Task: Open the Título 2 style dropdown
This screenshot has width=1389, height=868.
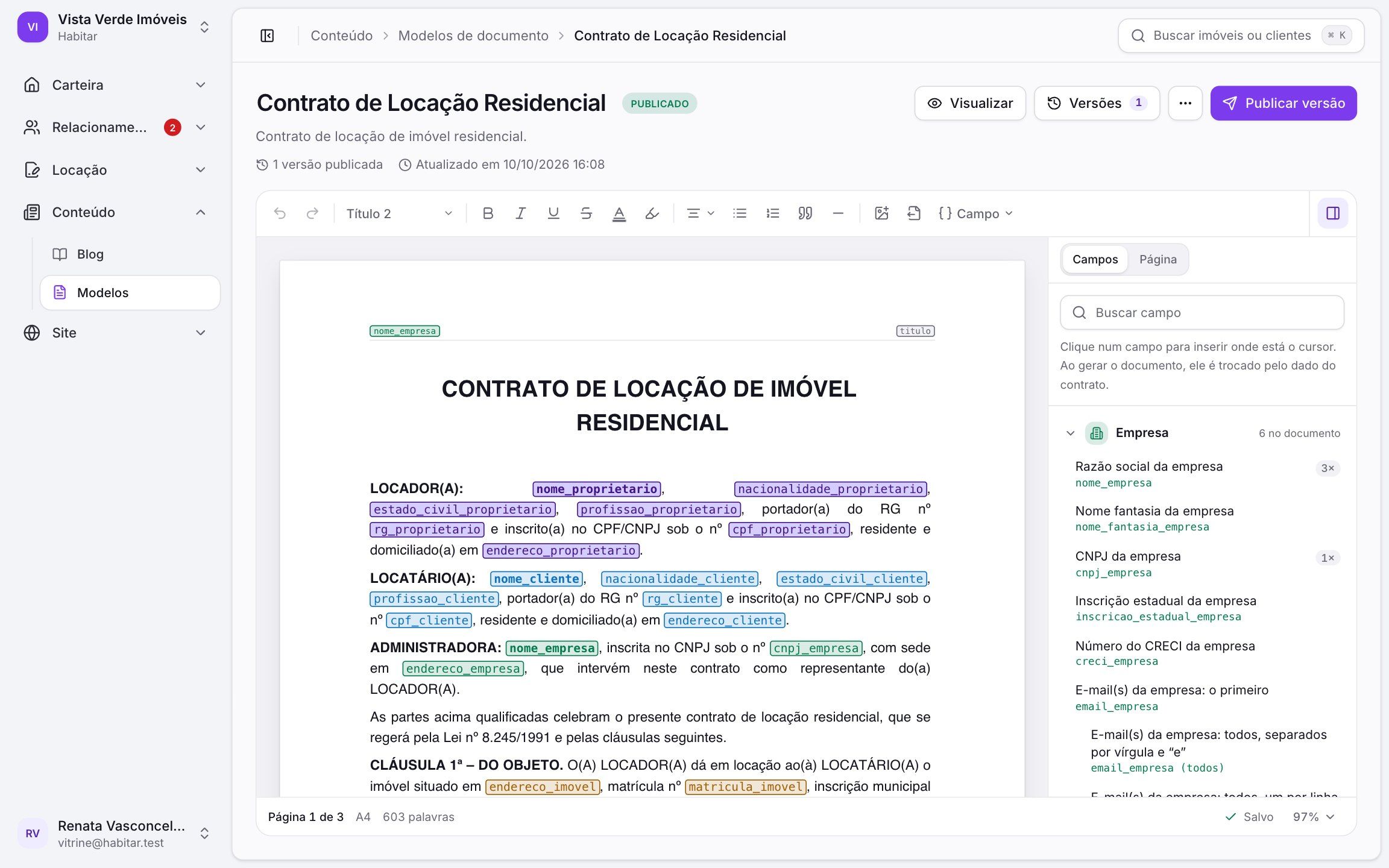Action: (x=399, y=213)
